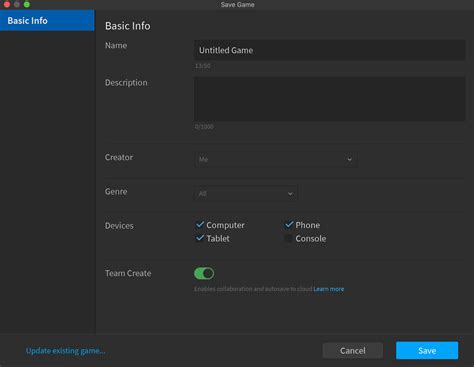Viewport: 474px width, 367px height.
Task: Uncheck the Computer device checkbox
Action: pyautogui.click(x=200, y=225)
